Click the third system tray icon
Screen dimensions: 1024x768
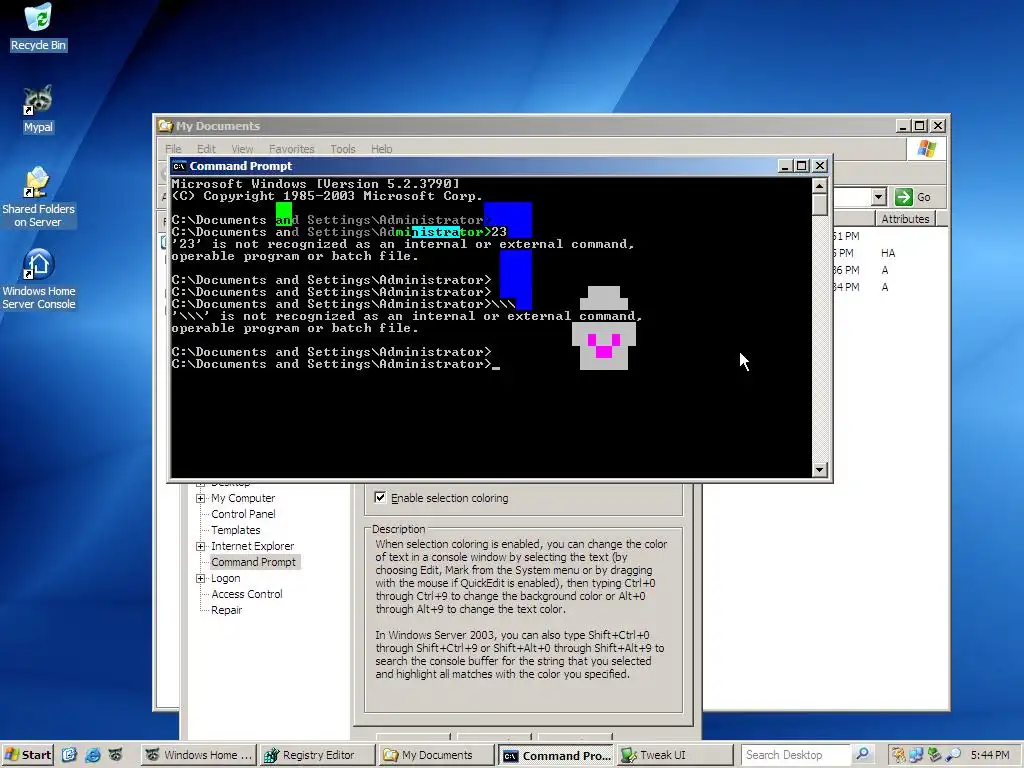pyautogui.click(x=935, y=755)
